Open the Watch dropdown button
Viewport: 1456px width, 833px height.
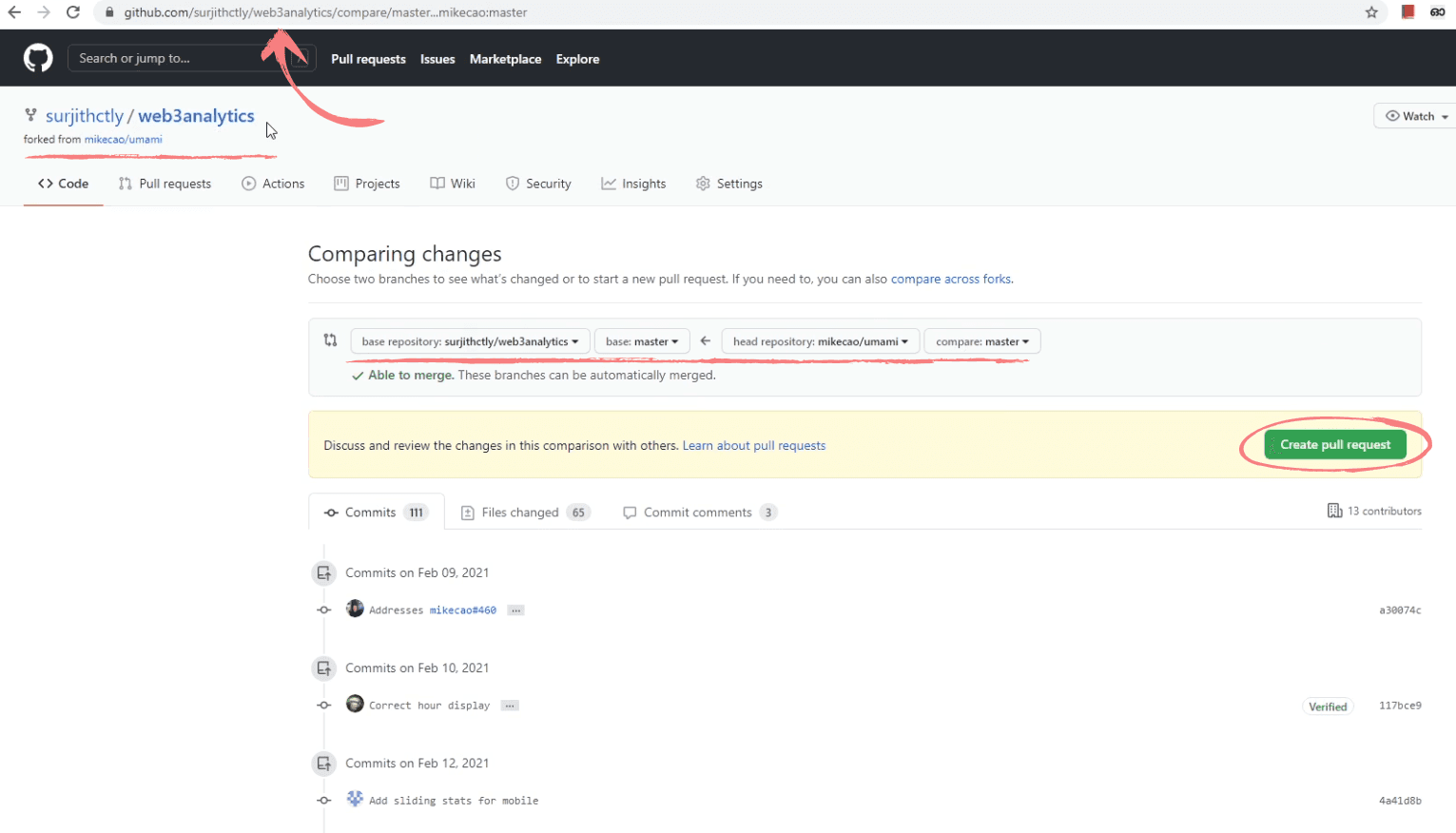[1416, 116]
